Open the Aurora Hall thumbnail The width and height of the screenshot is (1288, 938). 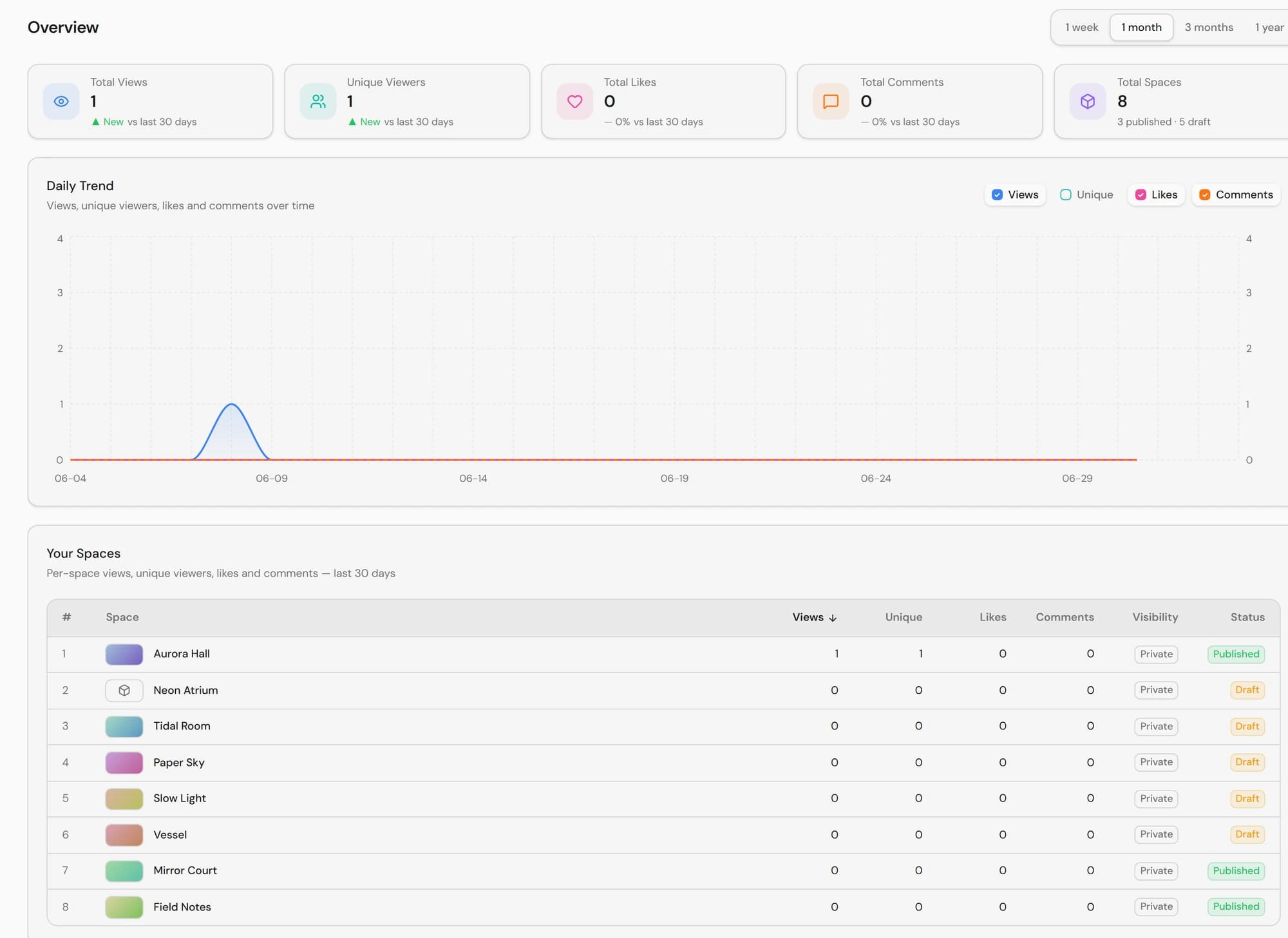coord(124,655)
